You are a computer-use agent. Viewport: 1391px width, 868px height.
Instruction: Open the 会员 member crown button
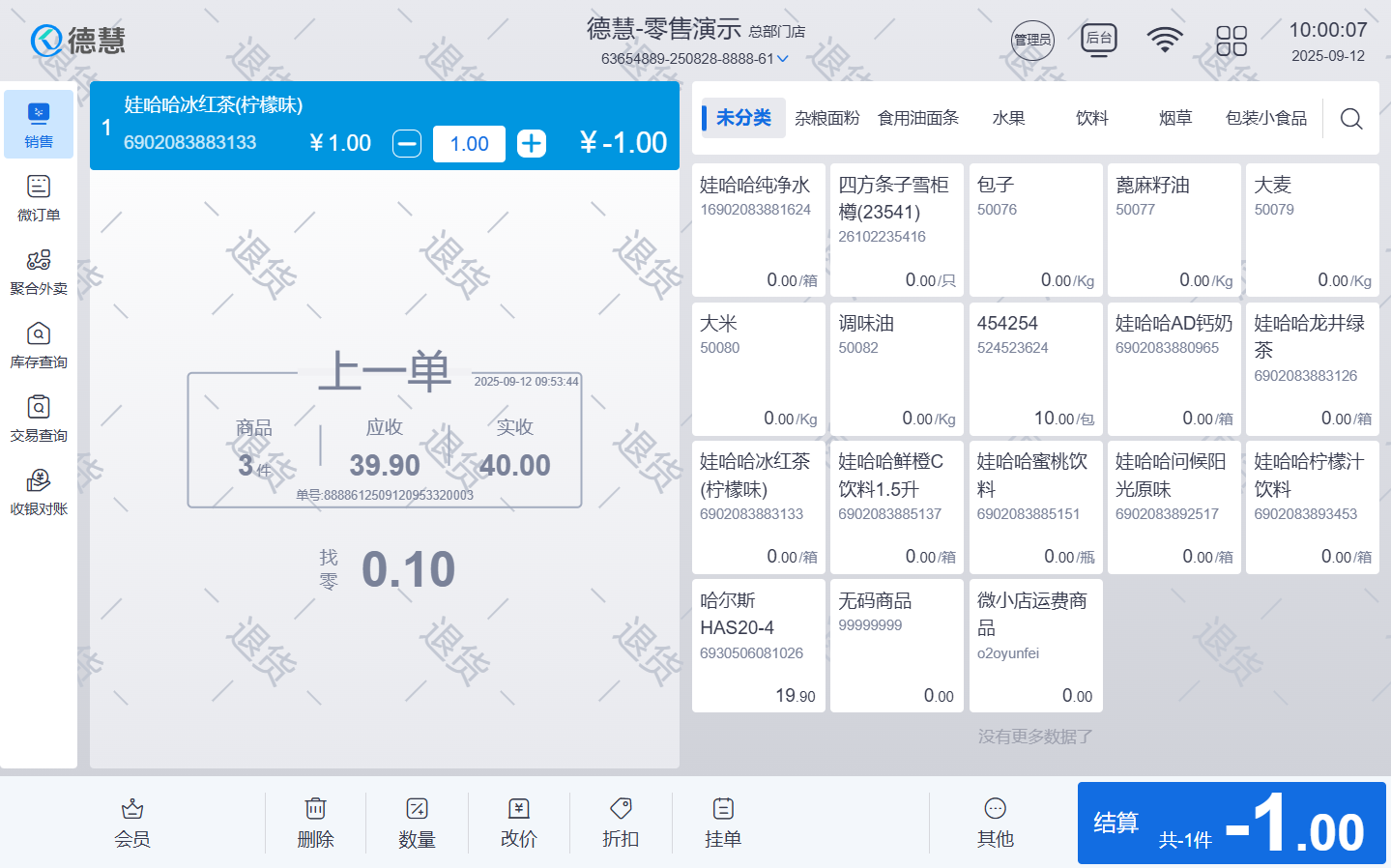(x=132, y=824)
